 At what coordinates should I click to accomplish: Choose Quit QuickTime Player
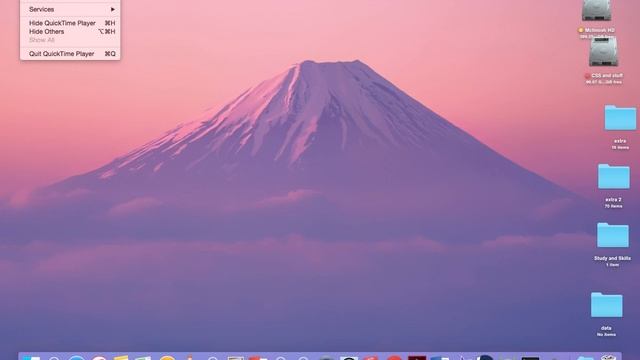coord(70,53)
